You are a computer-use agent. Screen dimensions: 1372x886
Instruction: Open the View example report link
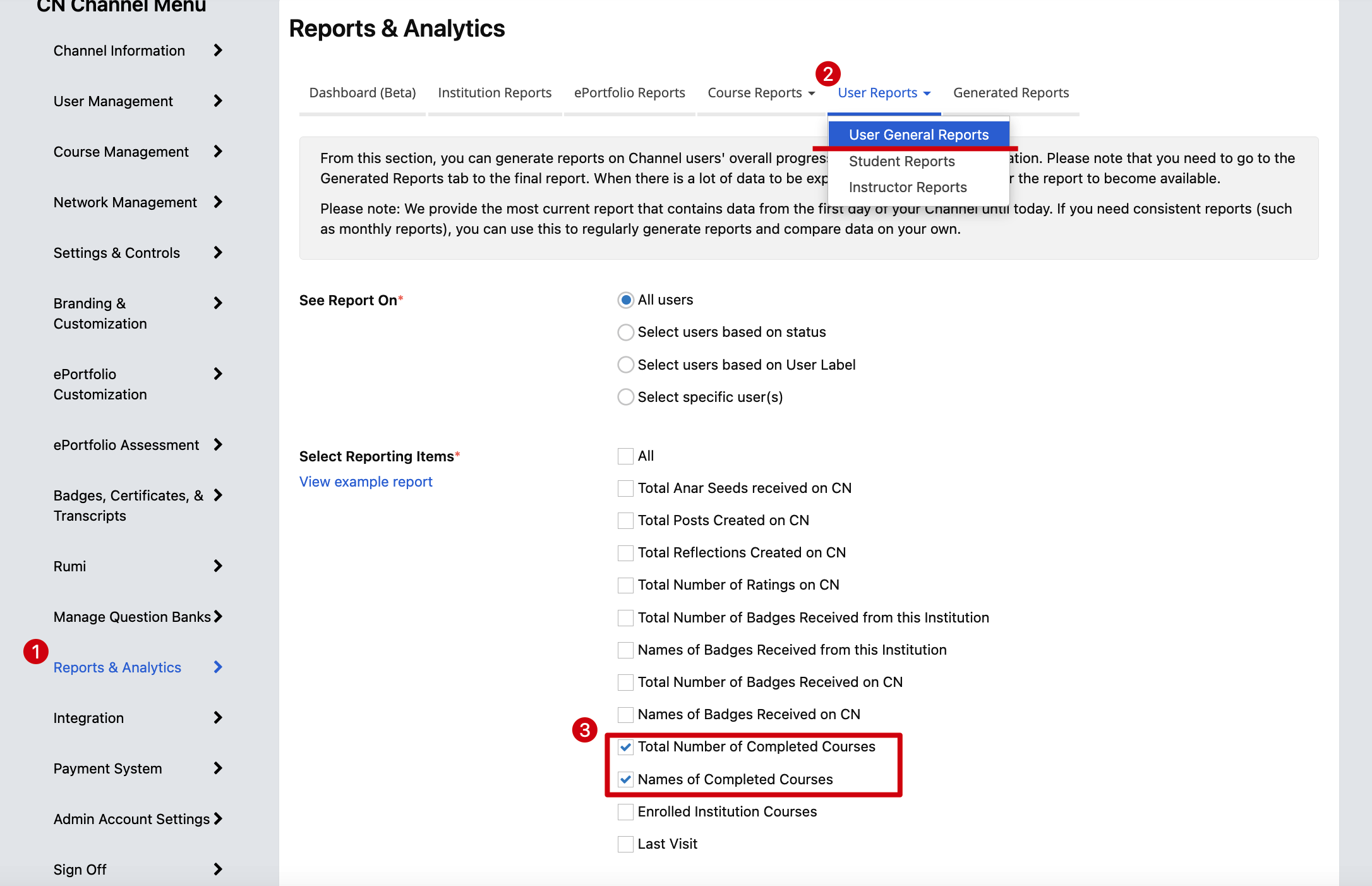(366, 482)
